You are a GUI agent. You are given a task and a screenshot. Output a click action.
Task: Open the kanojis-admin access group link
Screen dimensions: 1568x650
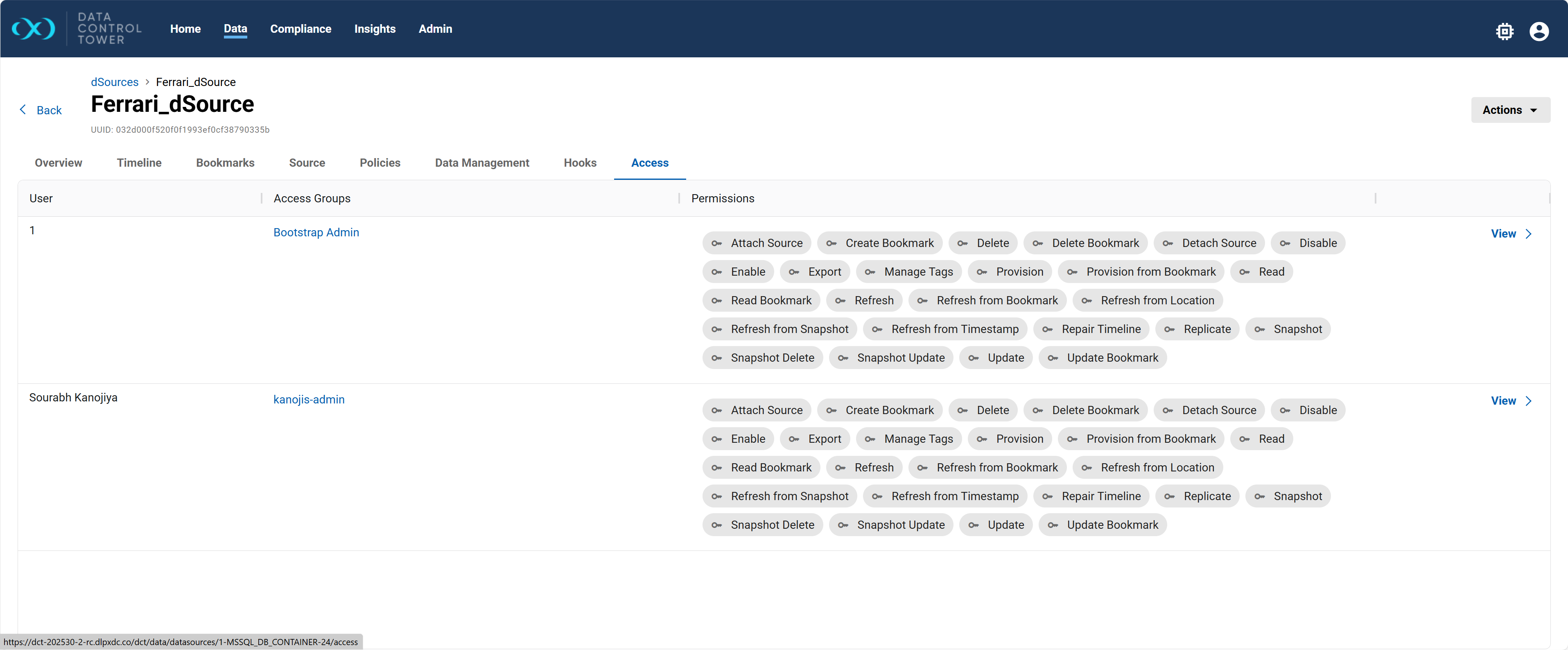(309, 400)
